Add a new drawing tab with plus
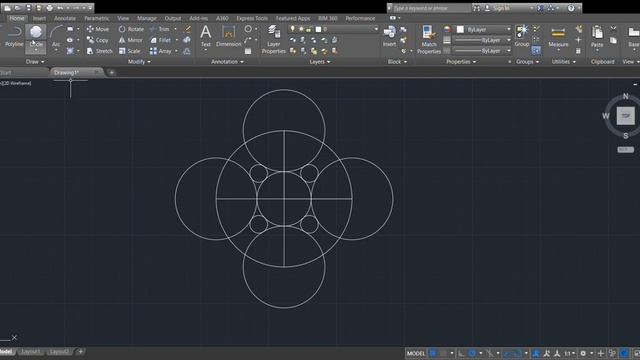Image resolution: width=640 pixels, height=360 pixels. 111,73
